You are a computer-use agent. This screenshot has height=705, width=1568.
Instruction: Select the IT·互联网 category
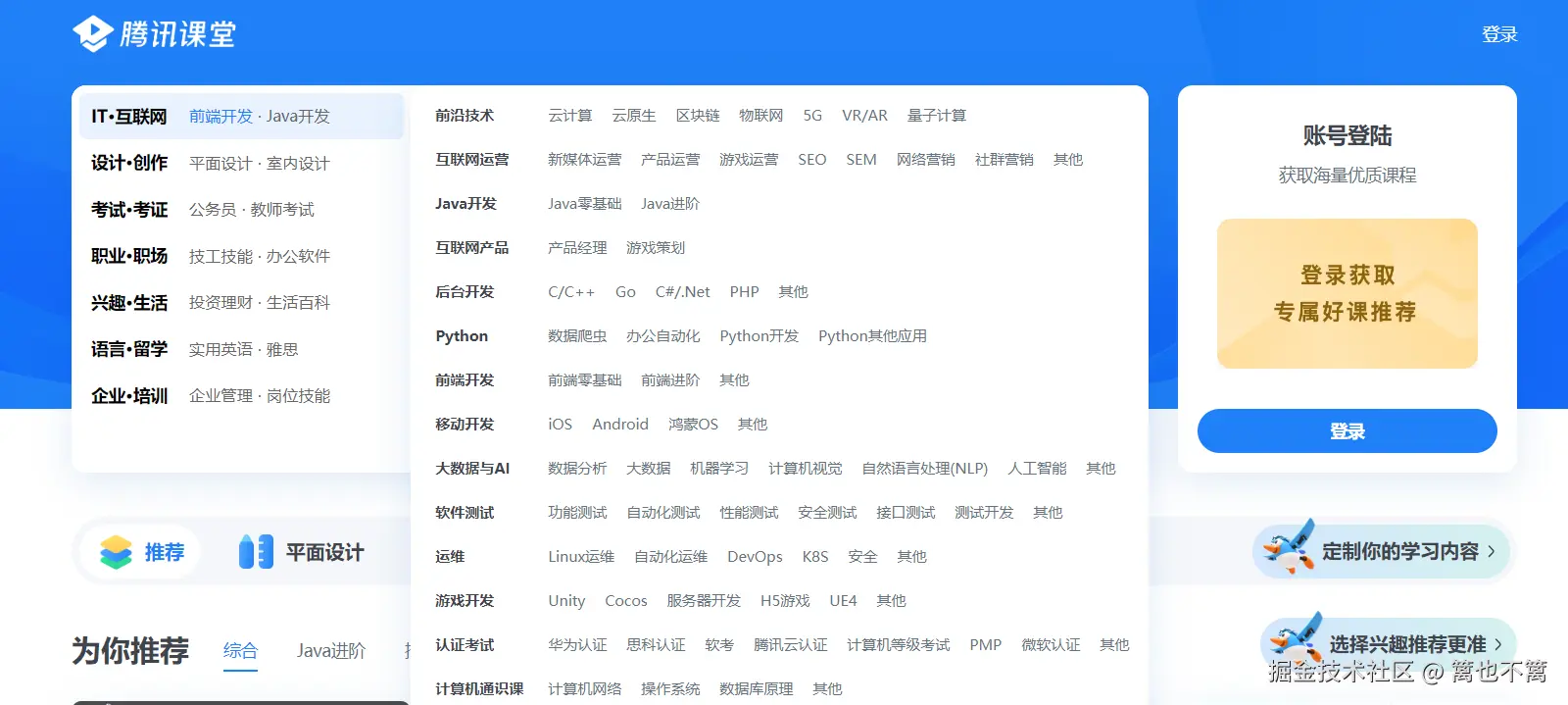[x=129, y=117]
